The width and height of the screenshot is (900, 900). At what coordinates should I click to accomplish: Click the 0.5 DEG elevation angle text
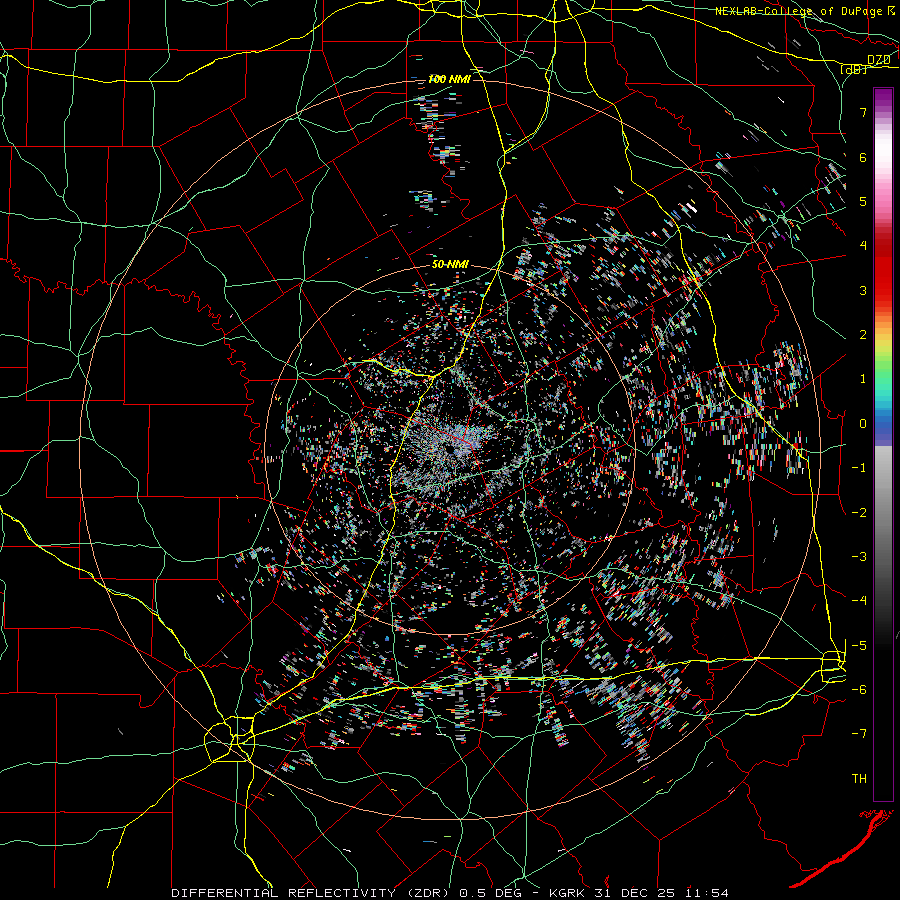tap(490, 893)
